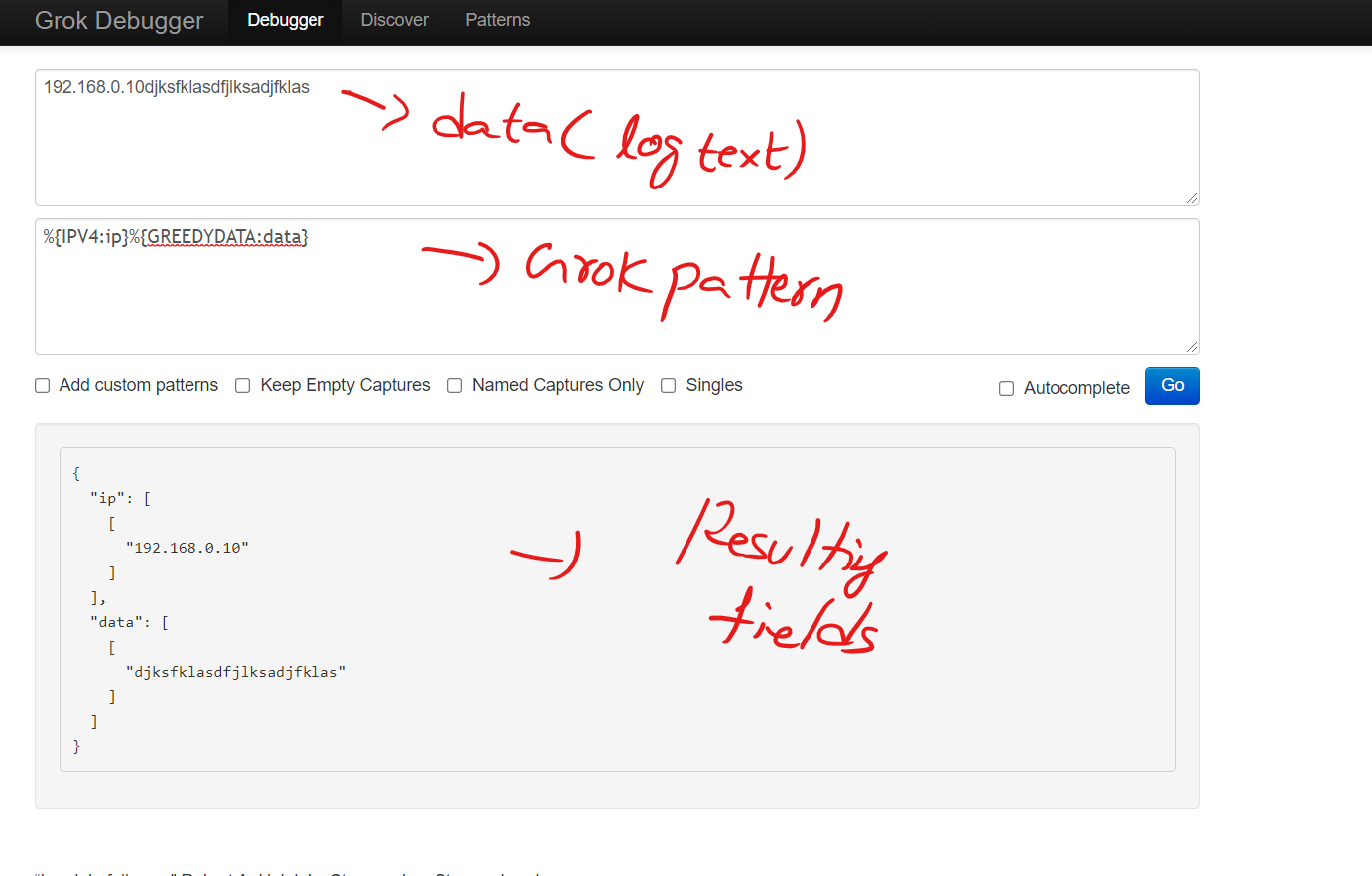Go to the Patterns tab

coord(498,20)
